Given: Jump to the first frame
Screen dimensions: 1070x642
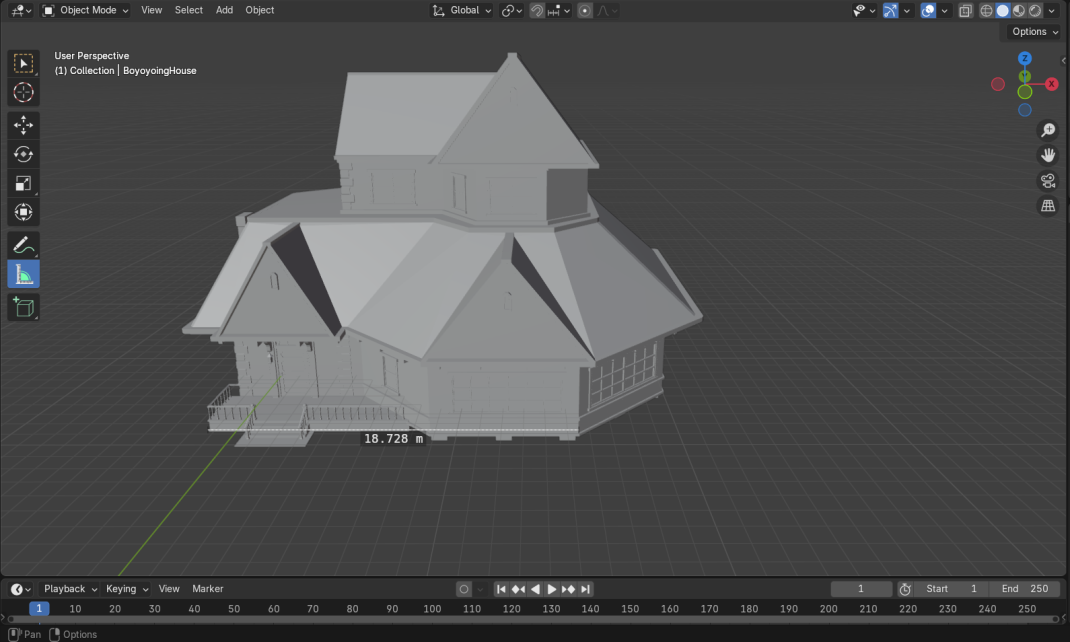Looking at the screenshot, I should pyautogui.click(x=501, y=589).
